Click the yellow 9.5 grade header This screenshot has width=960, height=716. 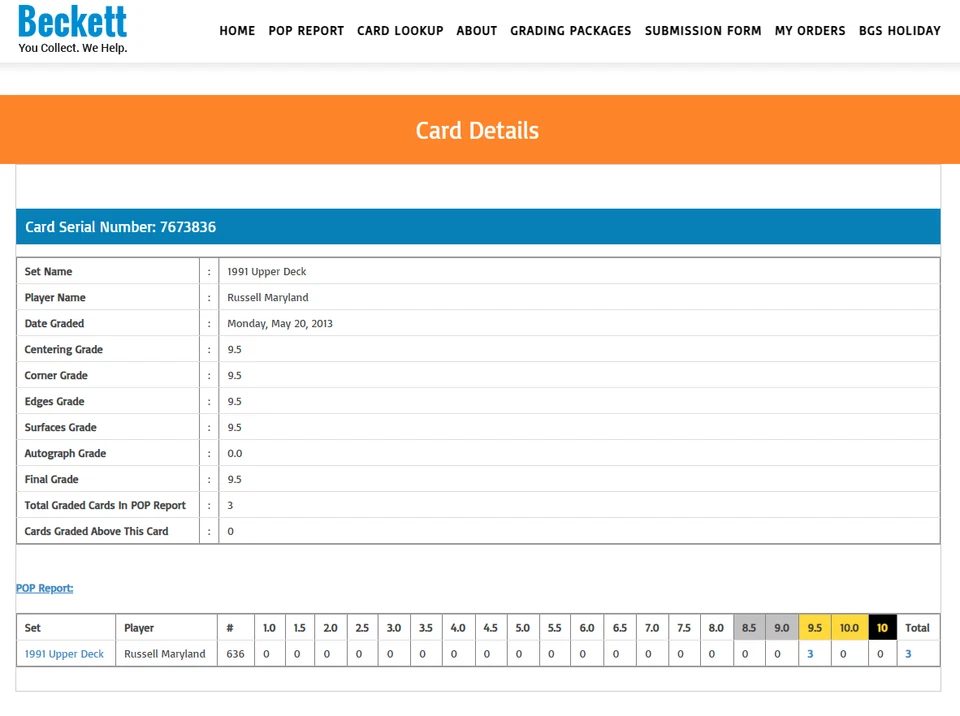click(814, 628)
